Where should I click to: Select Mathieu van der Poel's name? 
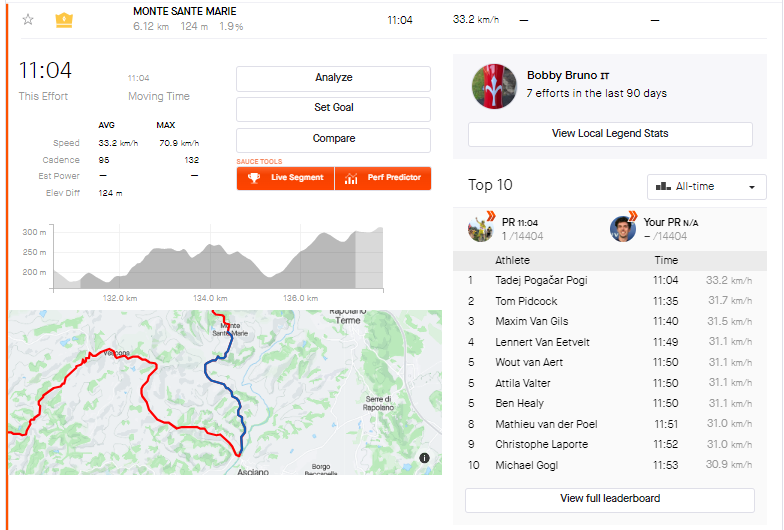(550, 424)
